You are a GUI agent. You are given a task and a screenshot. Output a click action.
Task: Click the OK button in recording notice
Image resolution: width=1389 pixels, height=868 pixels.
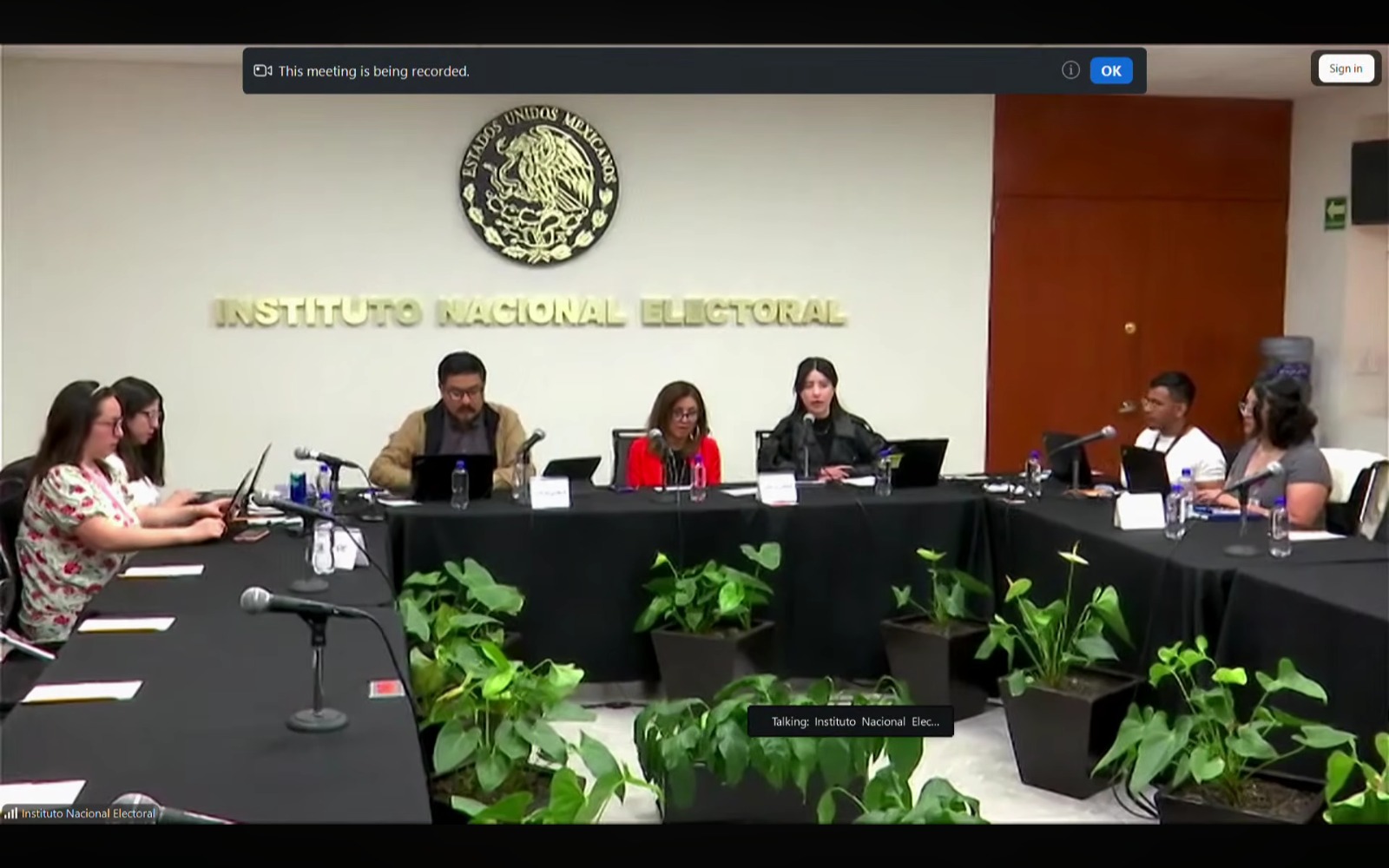pyautogui.click(x=1110, y=71)
